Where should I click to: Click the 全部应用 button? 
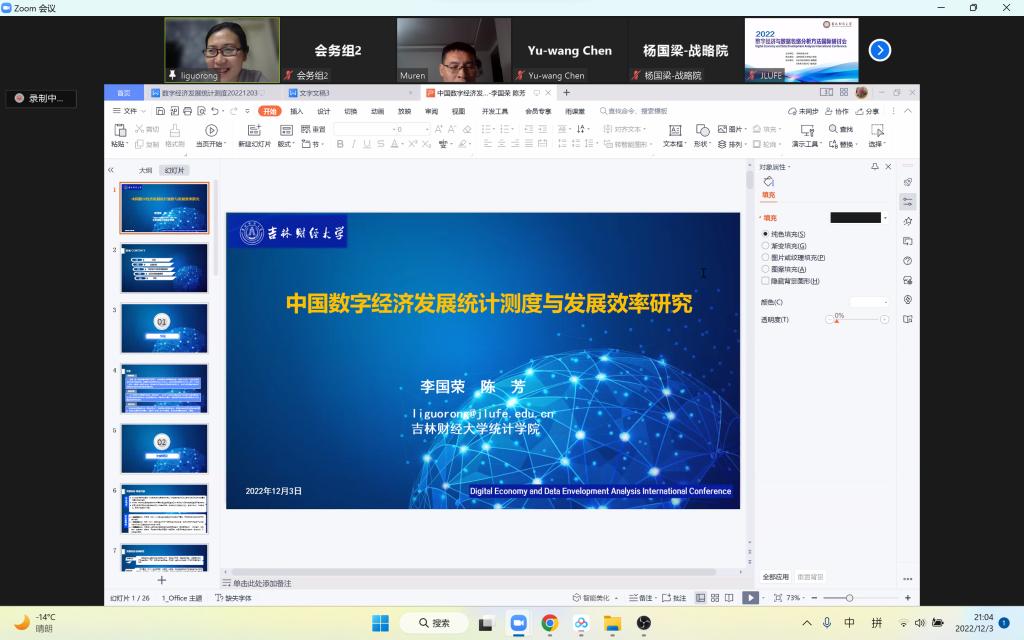click(776, 577)
